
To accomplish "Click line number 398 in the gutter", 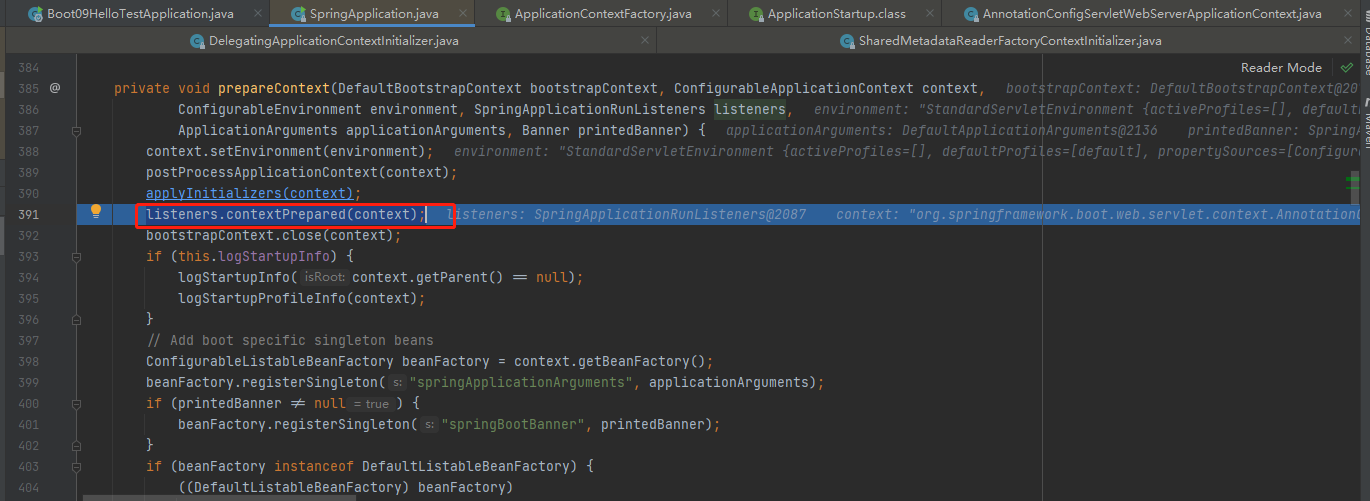I will 28,361.
